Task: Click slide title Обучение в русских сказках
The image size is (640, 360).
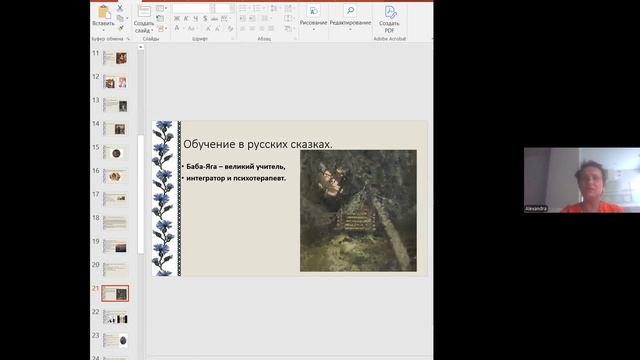Action: (x=258, y=144)
